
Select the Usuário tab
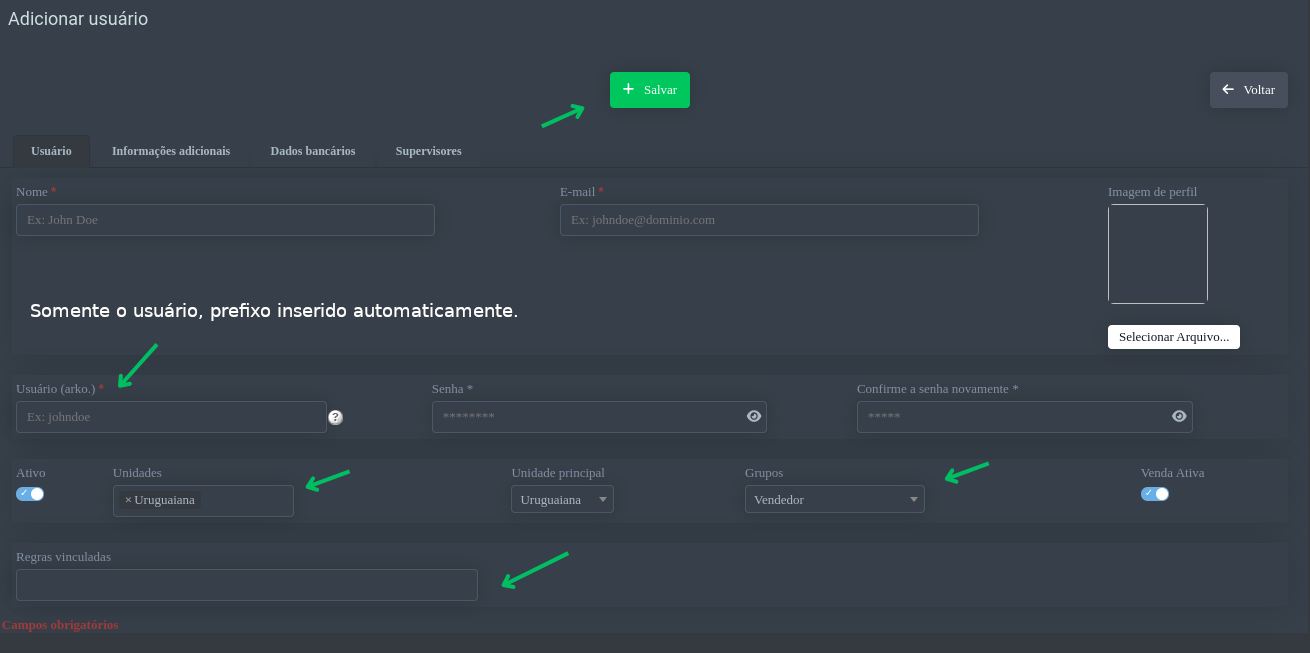coord(51,151)
